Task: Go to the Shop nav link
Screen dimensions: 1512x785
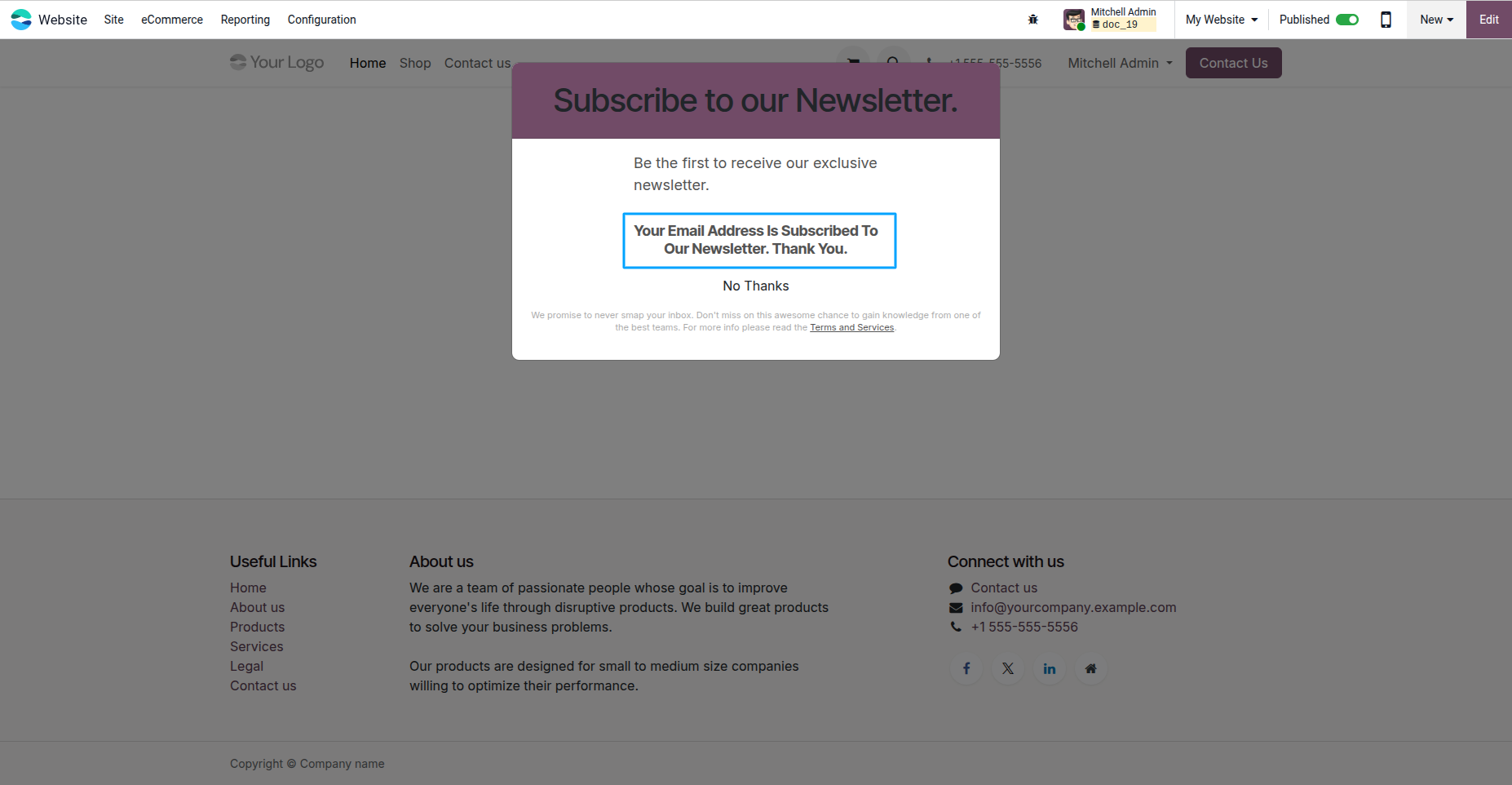Action: [x=415, y=63]
